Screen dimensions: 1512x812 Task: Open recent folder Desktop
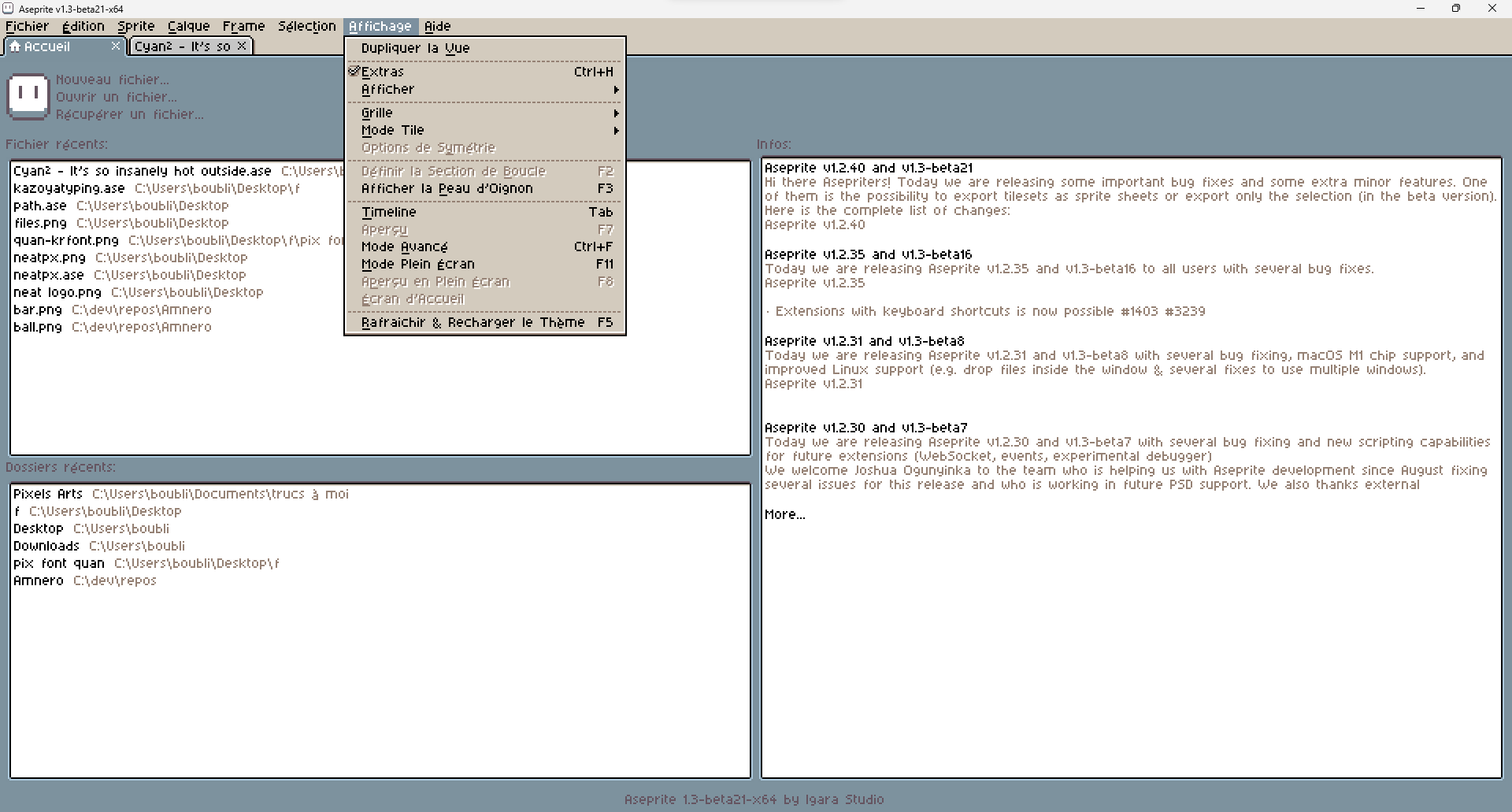tap(380, 528)
